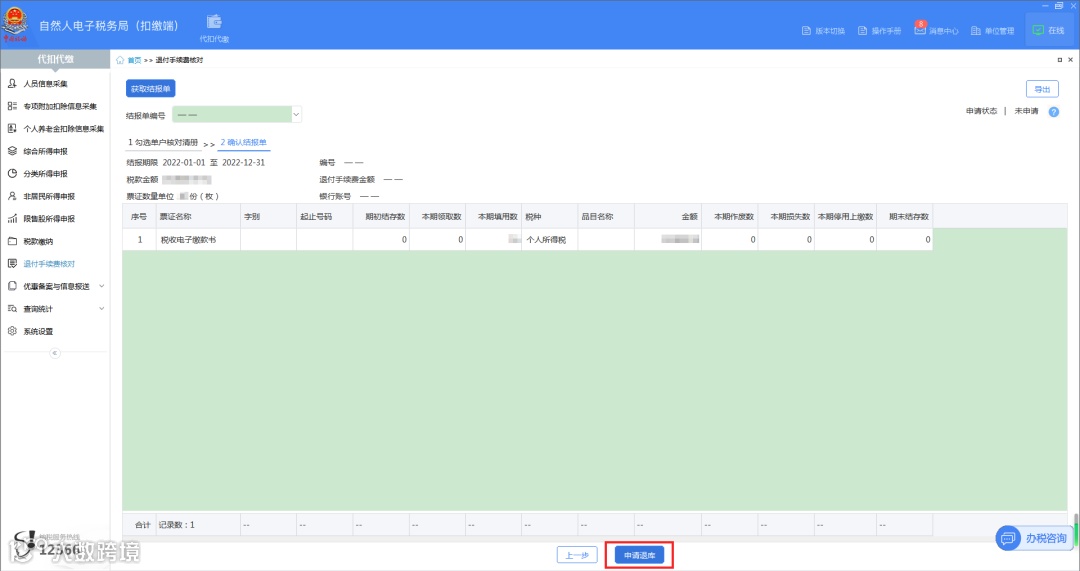Click the 期末结存数 column header
This screenshot has width=1080, height=571.
(x=905, y=216)
